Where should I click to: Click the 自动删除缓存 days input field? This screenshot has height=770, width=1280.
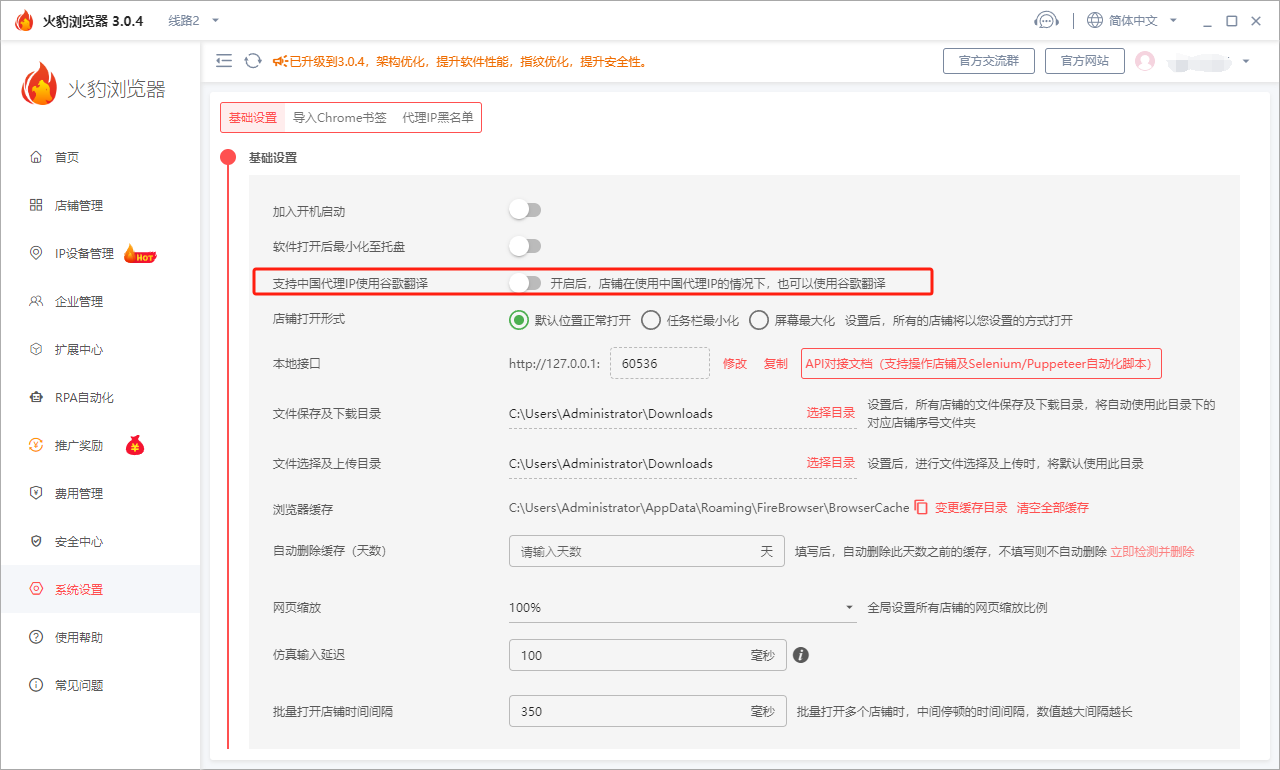646,551
